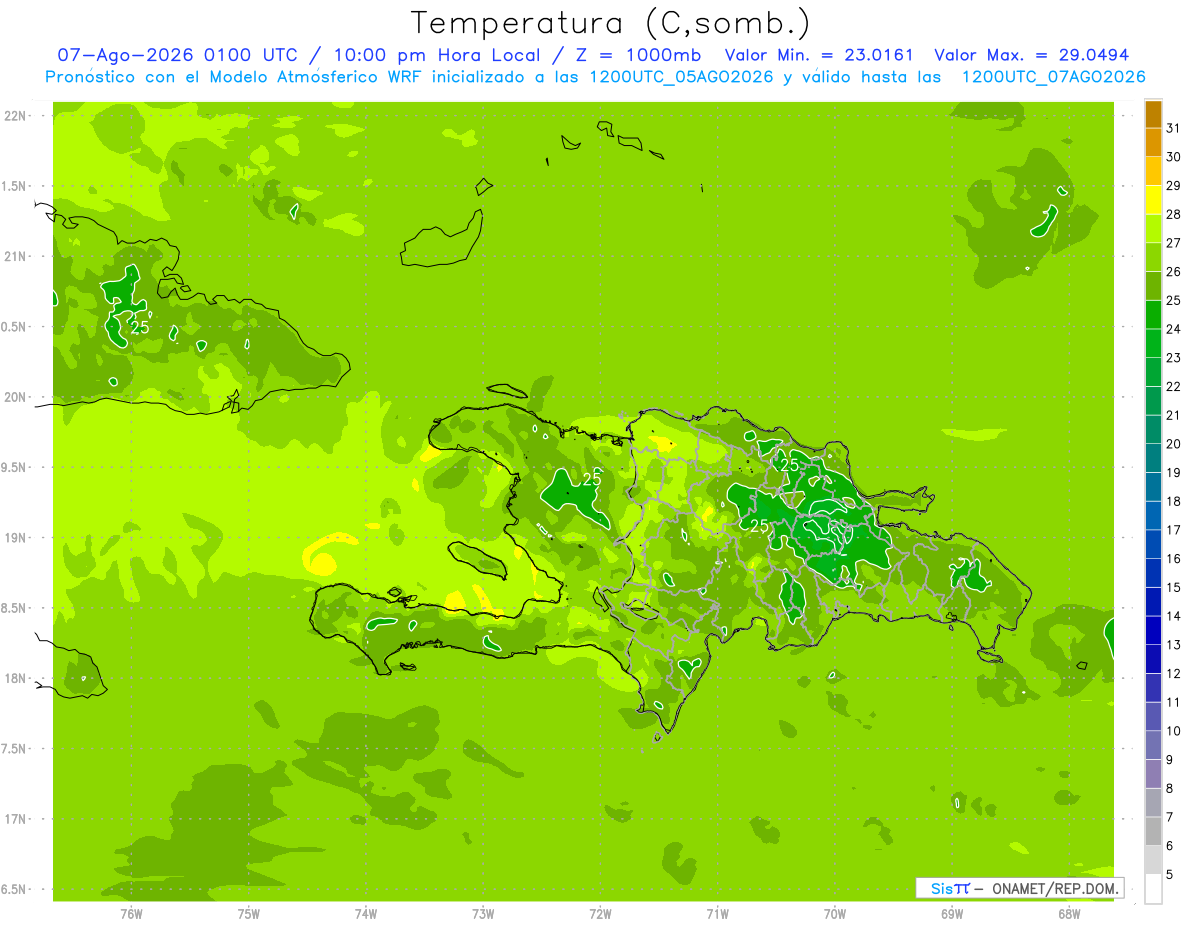Image resolution: width=1200 pixels, height=927 pixels.
Task: Pick the orange legend color between 30 and 31
Action: click(x=1153, y=142)
